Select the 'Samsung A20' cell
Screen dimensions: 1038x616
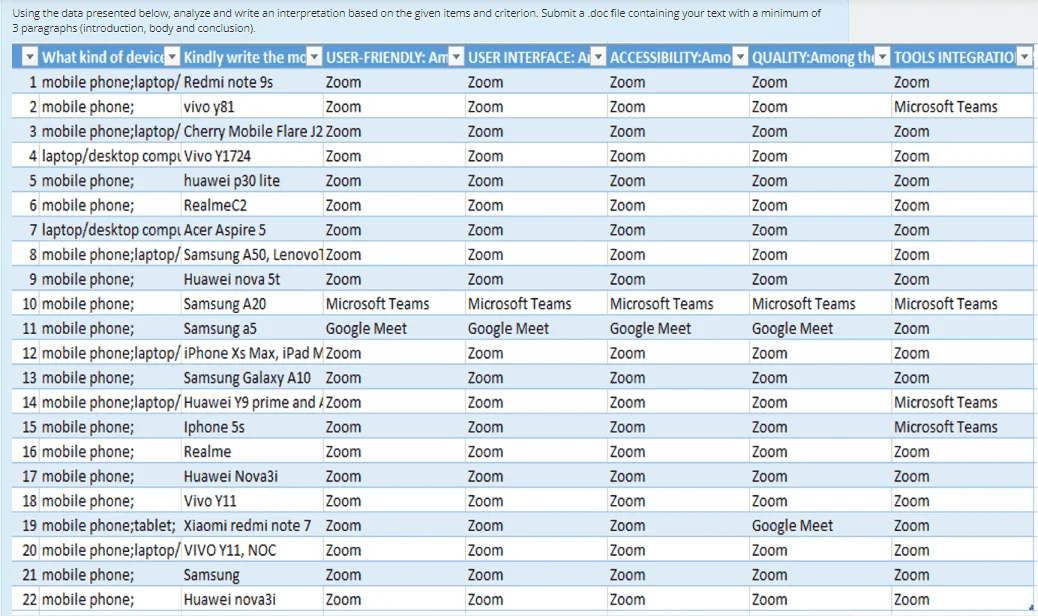click(x=252, y=304)
